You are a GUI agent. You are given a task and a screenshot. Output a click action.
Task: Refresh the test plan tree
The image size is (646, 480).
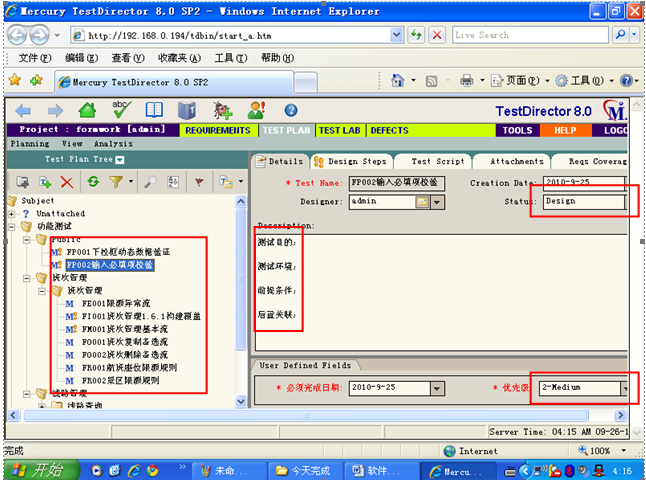94,181
